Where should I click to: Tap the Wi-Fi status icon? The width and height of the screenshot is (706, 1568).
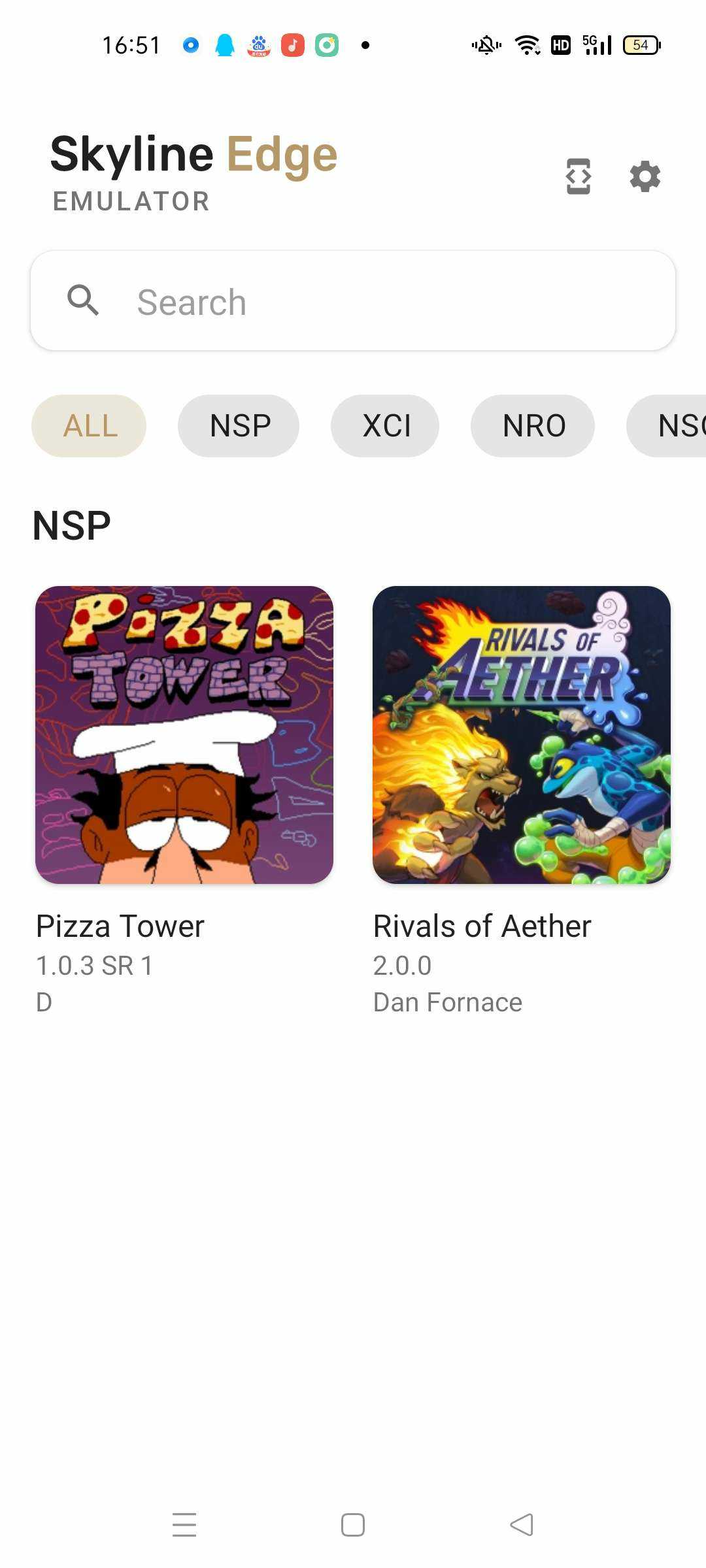coord(527,45)
